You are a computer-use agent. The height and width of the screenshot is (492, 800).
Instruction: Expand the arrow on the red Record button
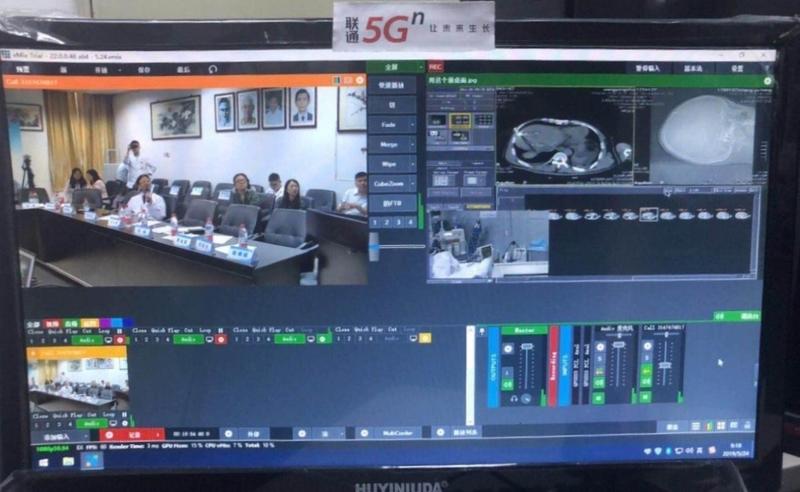[x=158, y=434]
